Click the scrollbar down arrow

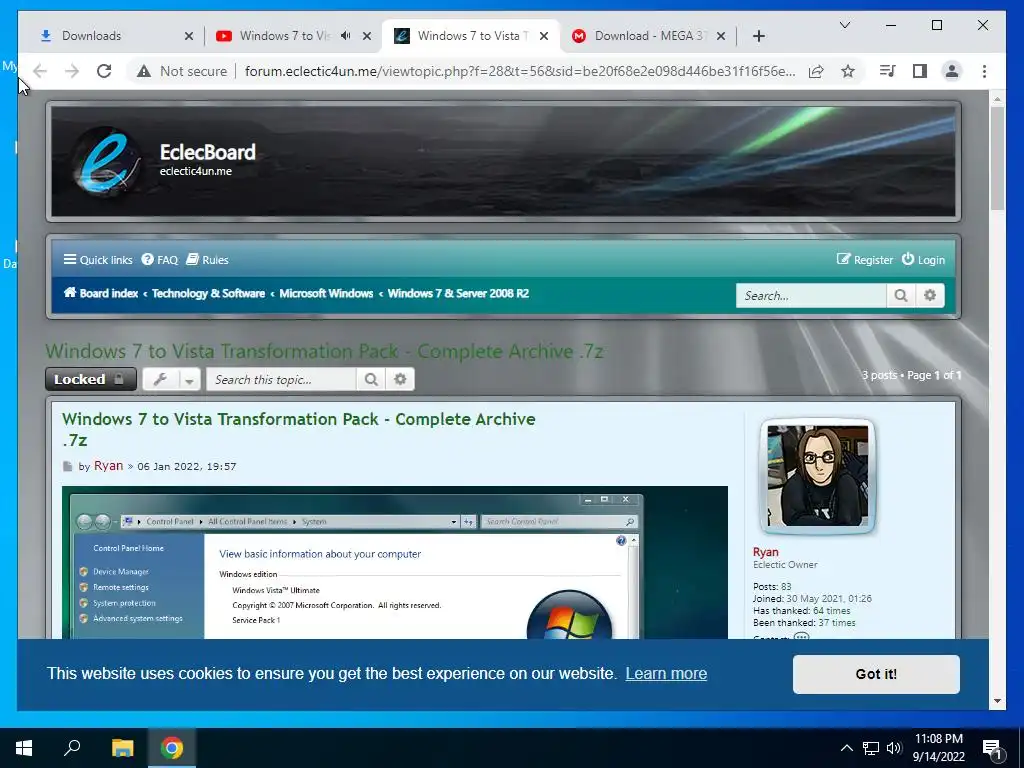pos(997,701)
